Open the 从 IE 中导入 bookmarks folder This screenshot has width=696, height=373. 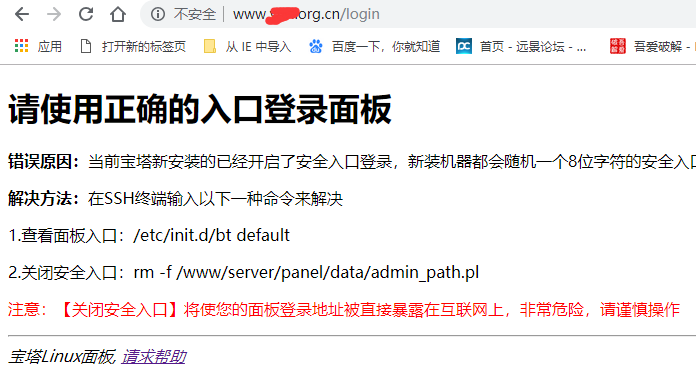(x=247, y=46)
